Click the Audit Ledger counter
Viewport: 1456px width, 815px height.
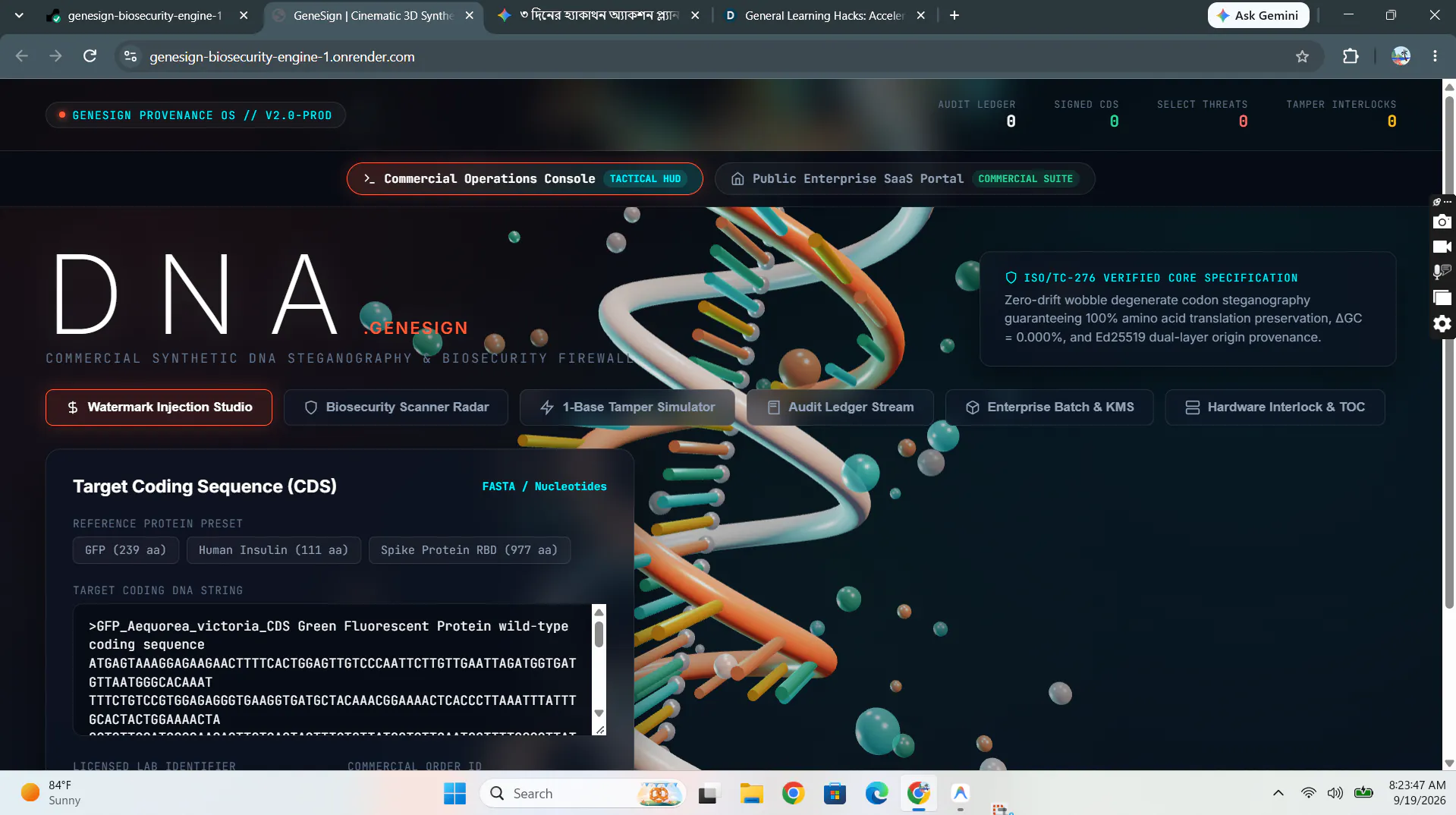tap(976, 114)
